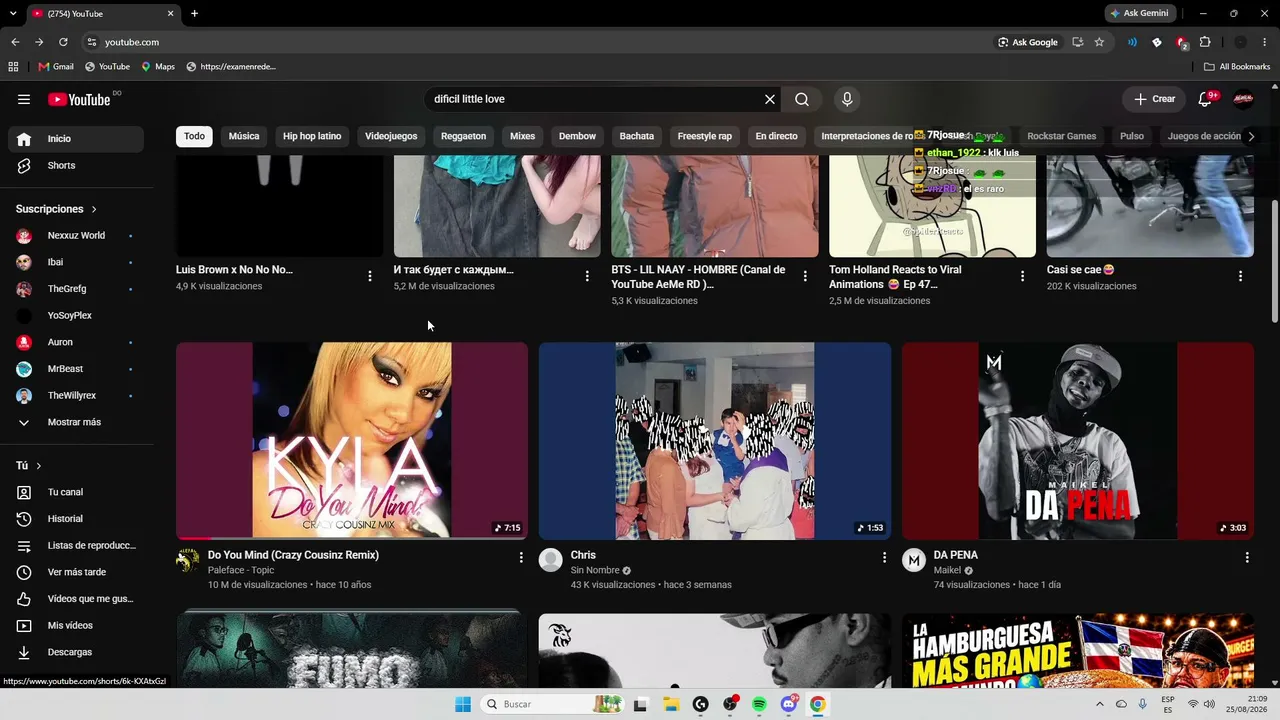Open Spotify from the taskbar
The image size is (1280, 720).
(x=759, y=704)
